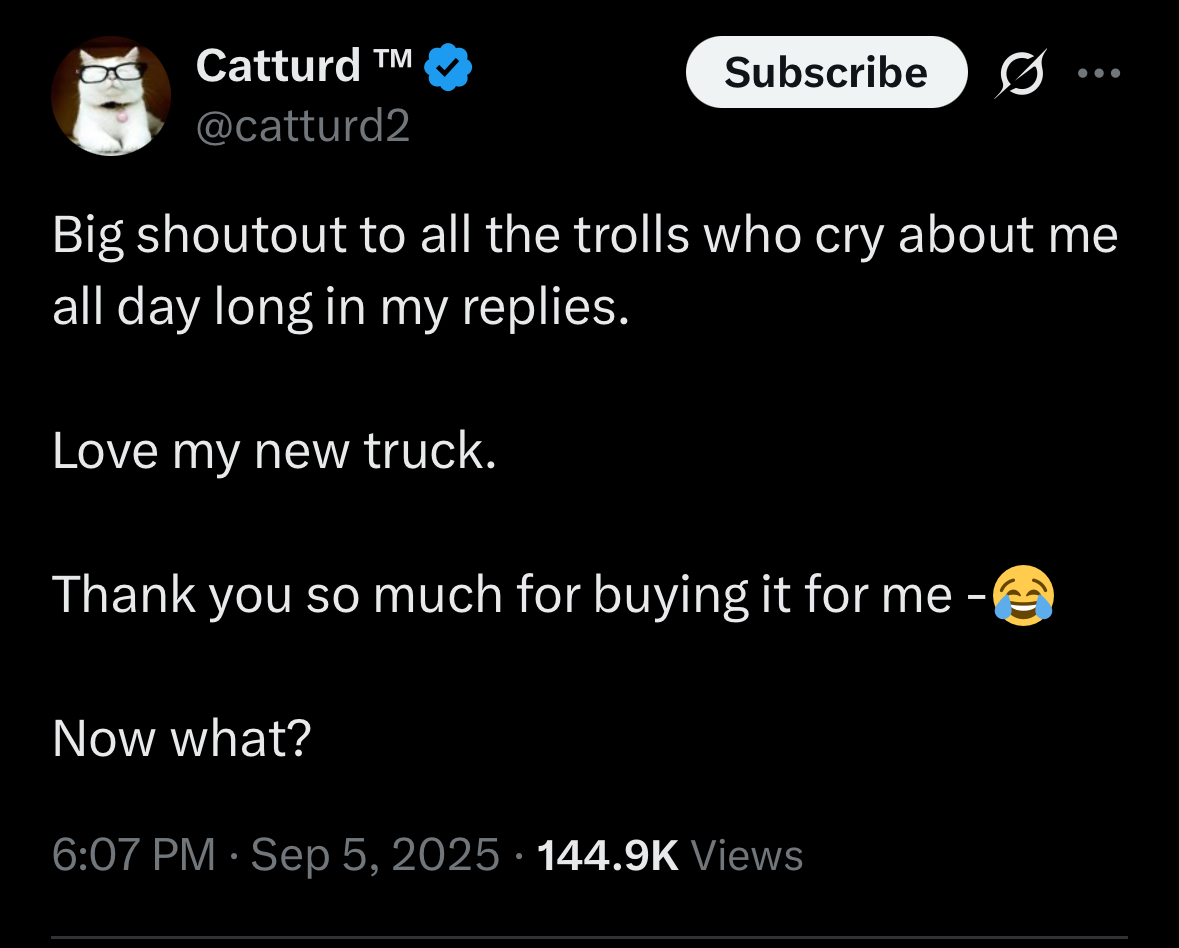Image resolution: width=1179 pixels, height=948 pixels.
Task: Click the "all day long in my replies." line
Action: pyautogui.click(x=341, y=308)
